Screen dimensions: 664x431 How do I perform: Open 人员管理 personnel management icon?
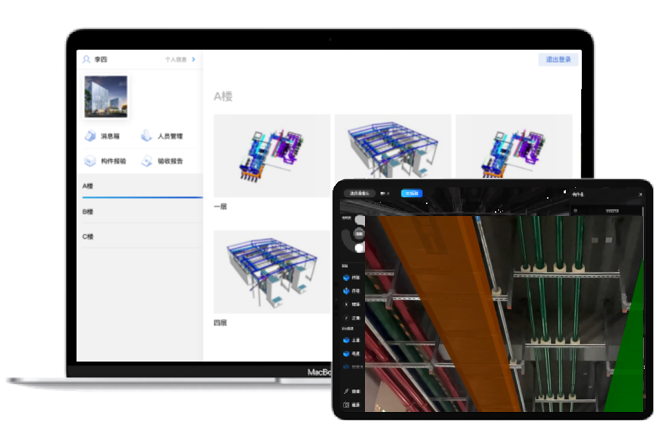tap(147, 136)
